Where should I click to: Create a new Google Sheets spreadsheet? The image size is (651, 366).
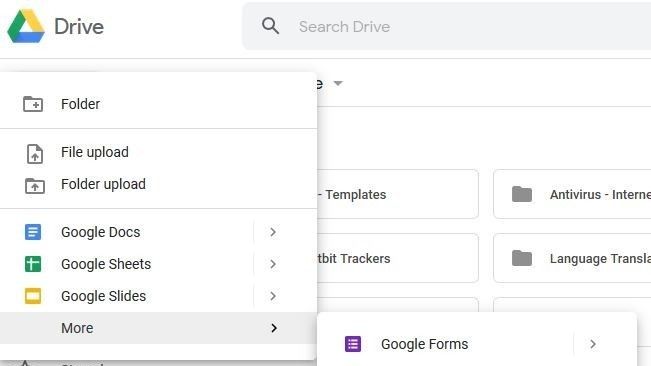tap(127, 264)
